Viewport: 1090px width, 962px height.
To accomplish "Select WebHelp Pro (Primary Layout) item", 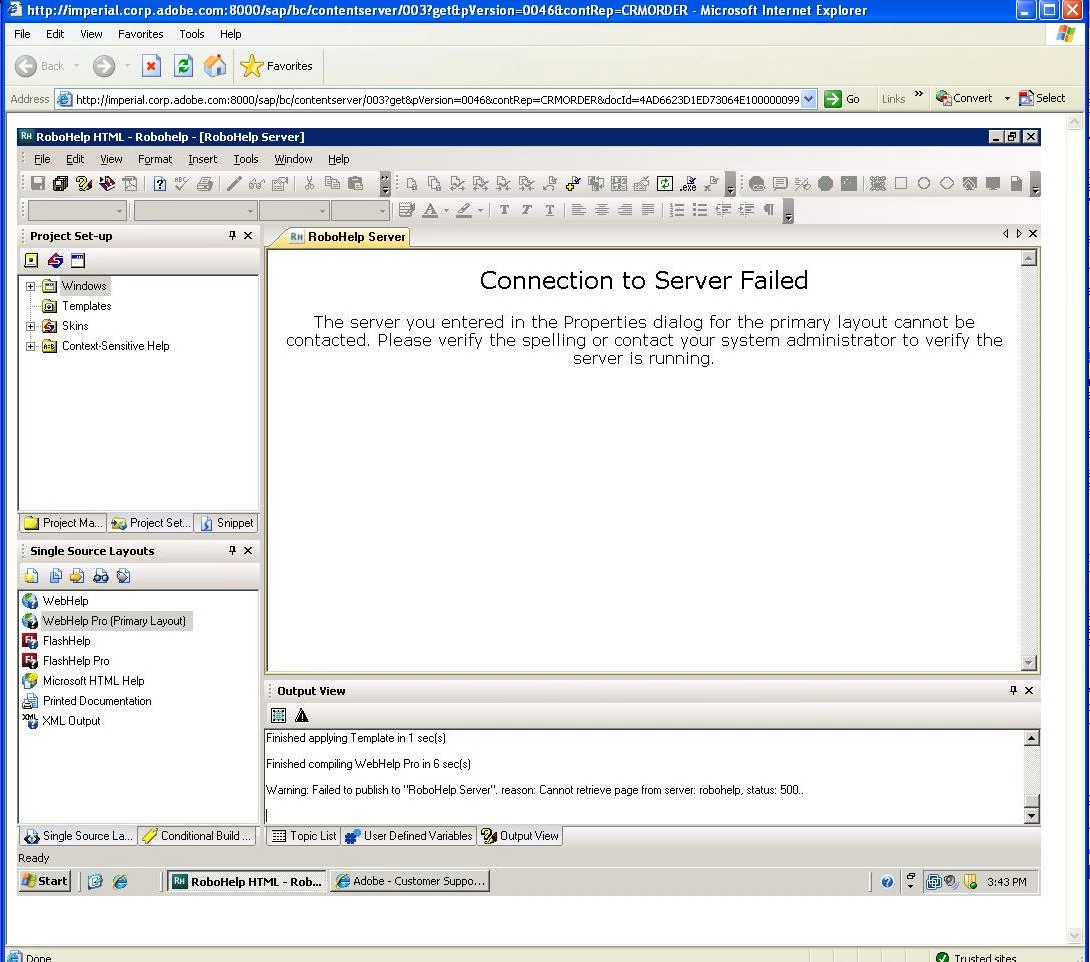I will click(x=106, y=621).
